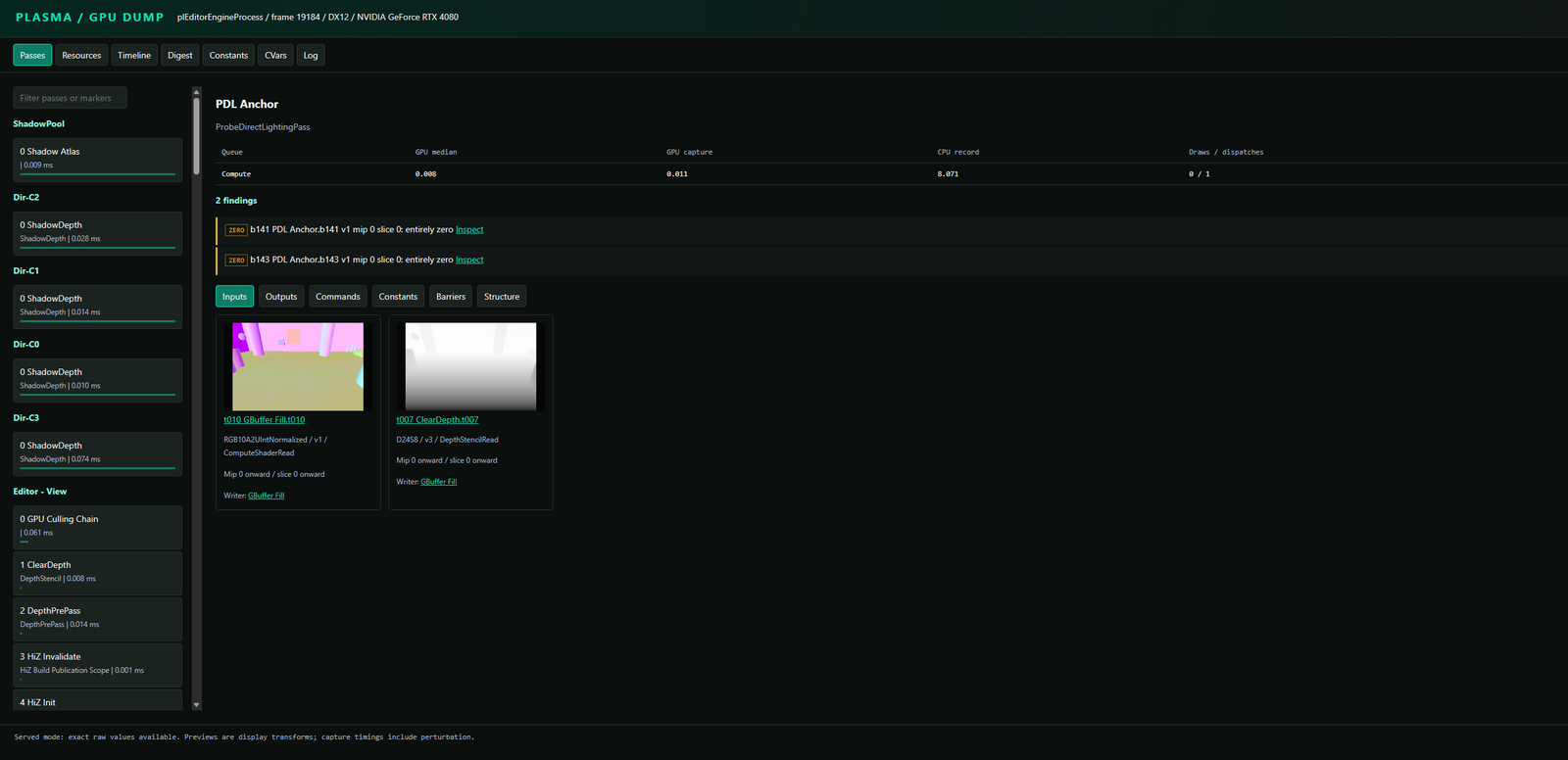Viewport: 1568px width, 760px height.
Task: Click the ShadowPool group header
Action: coord(39,124)
